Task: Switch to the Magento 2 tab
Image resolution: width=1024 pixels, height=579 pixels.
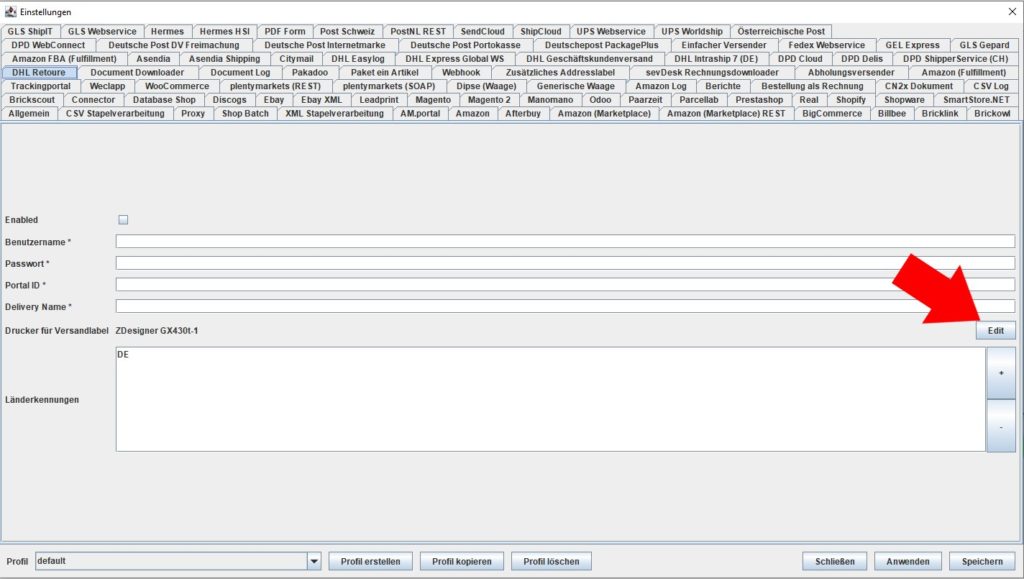Action: point(489,100)
